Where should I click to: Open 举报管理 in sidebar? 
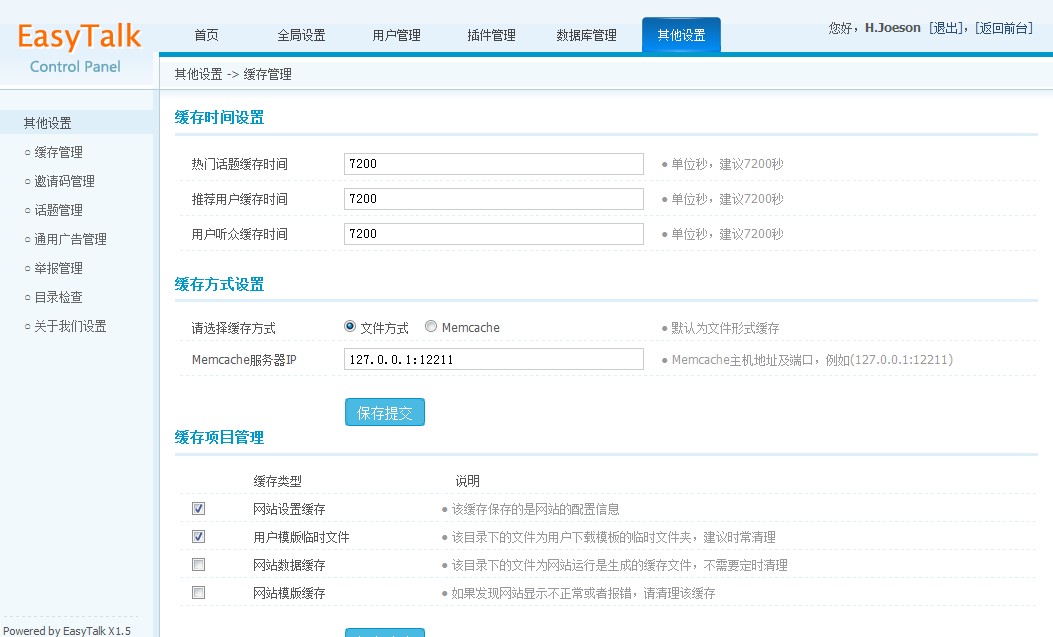58,268
